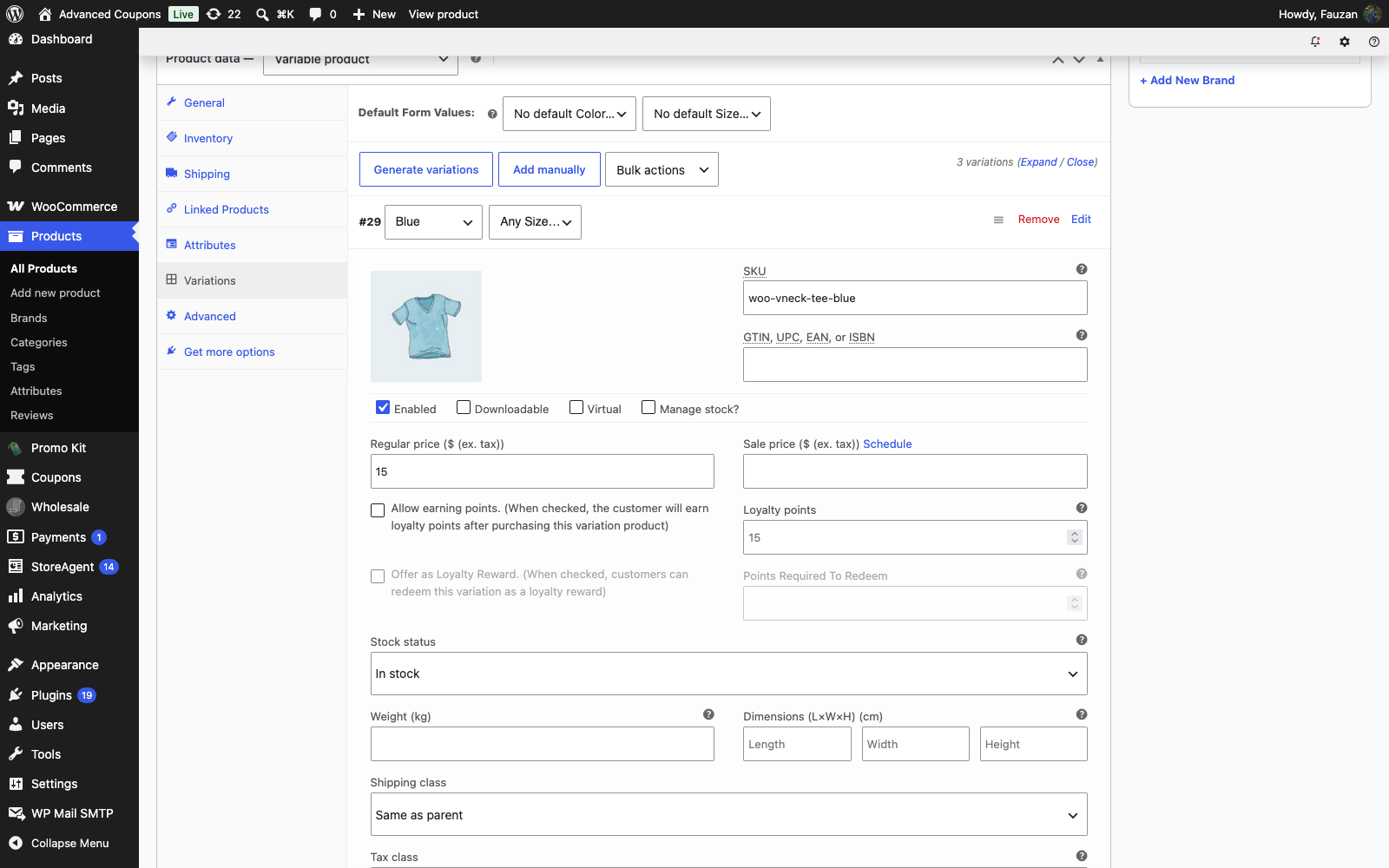Screen dimensions: 1389x868
Task: Click the WordPress logo icon
Action: pos(15,14)
